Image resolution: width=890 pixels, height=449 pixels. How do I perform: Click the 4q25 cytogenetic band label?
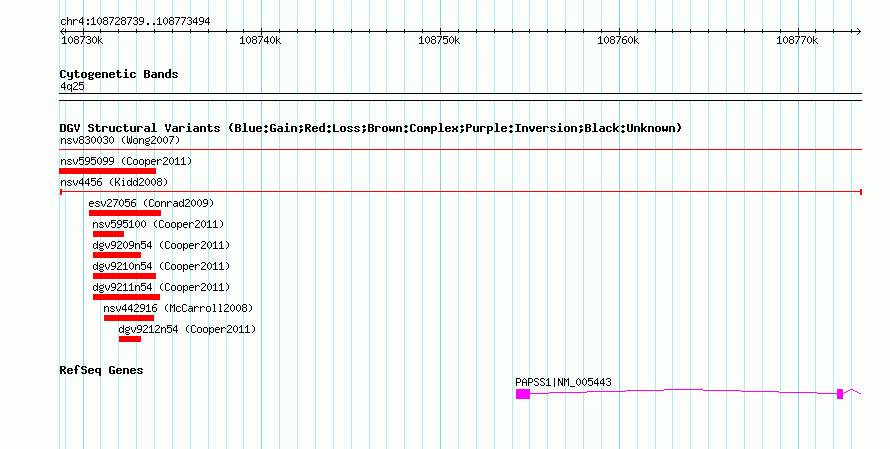(x=72, y=86)
